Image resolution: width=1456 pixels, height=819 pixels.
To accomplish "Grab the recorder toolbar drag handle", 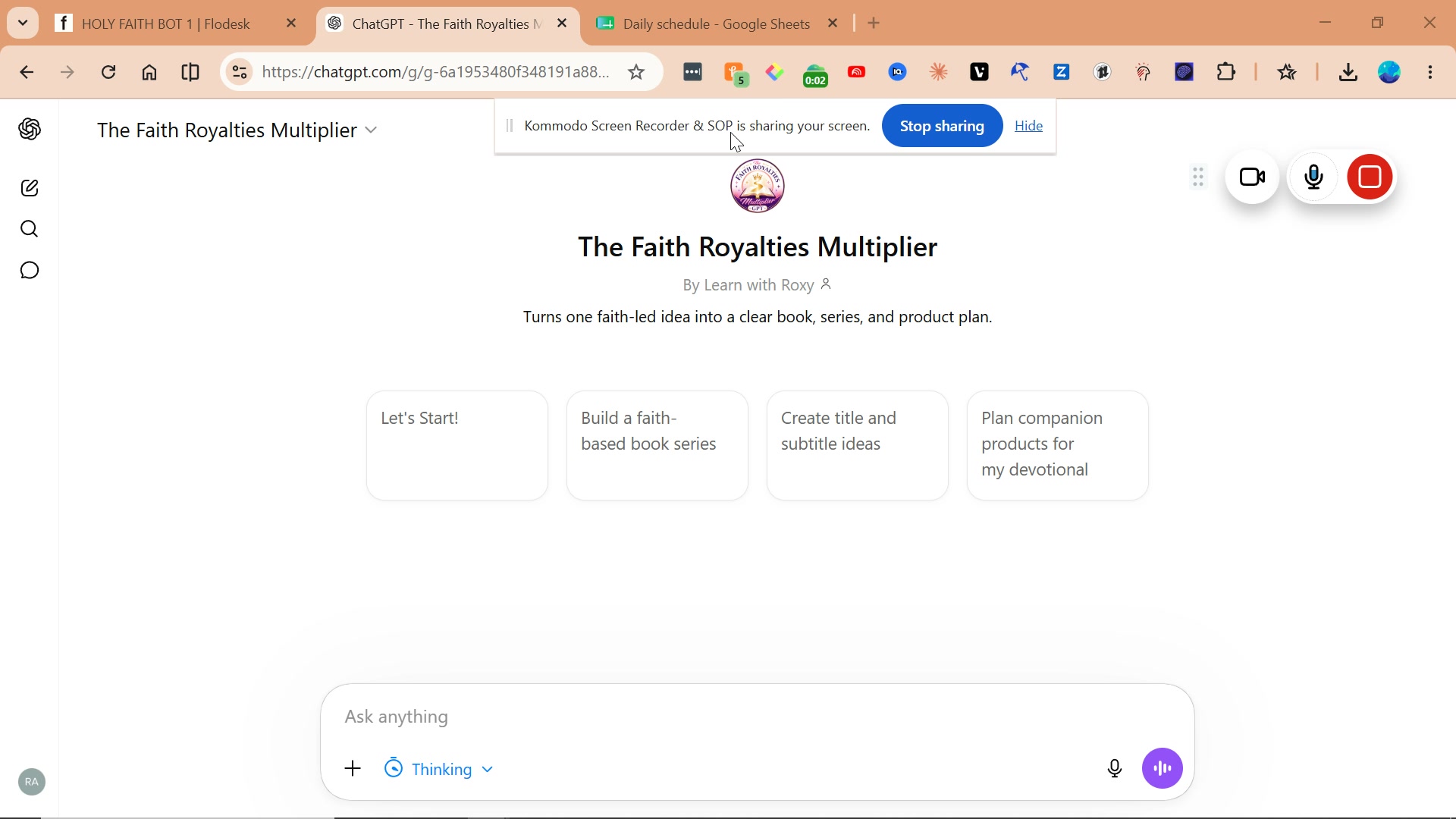I will (1198, 177).
